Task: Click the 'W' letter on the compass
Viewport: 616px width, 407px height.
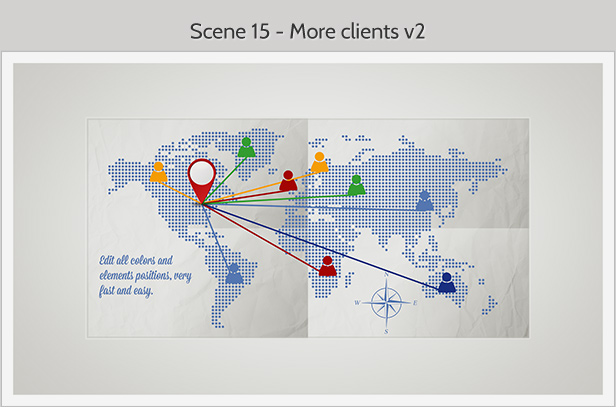Action: tap(358, 303)
